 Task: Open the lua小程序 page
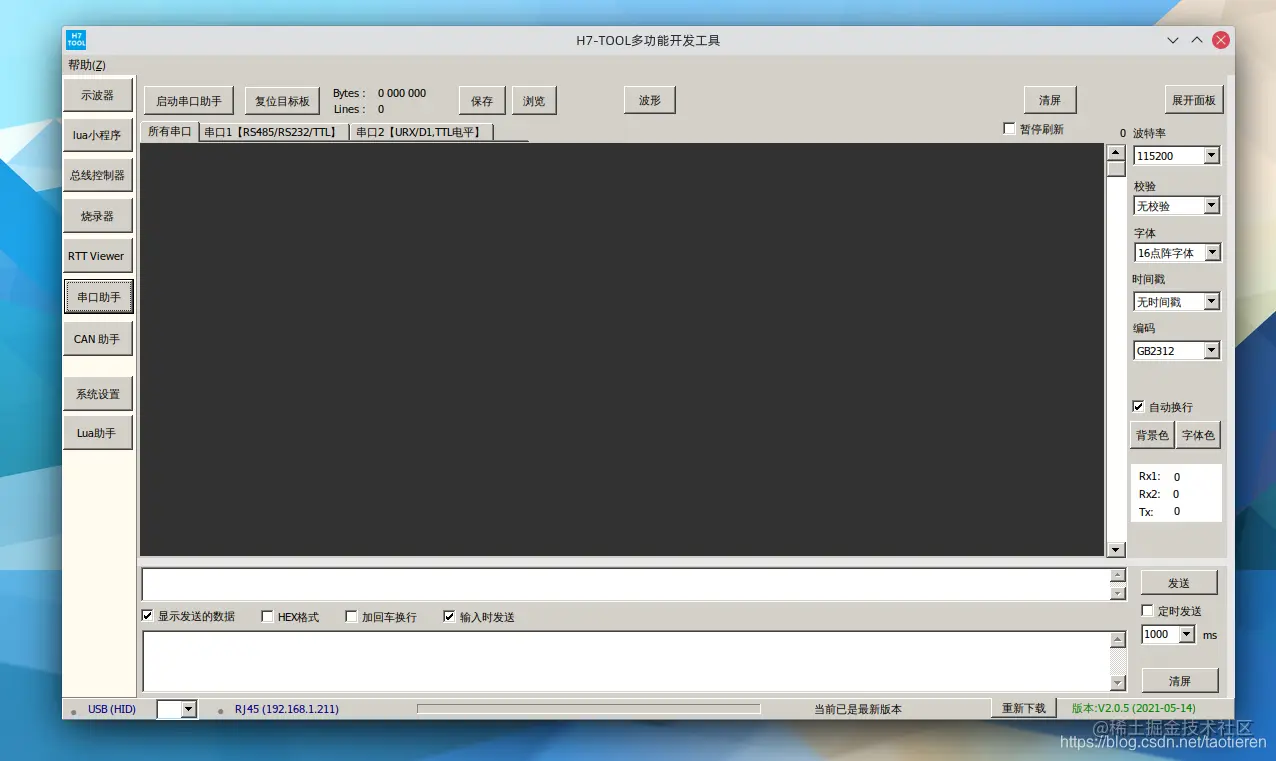[x=98, y=135]
